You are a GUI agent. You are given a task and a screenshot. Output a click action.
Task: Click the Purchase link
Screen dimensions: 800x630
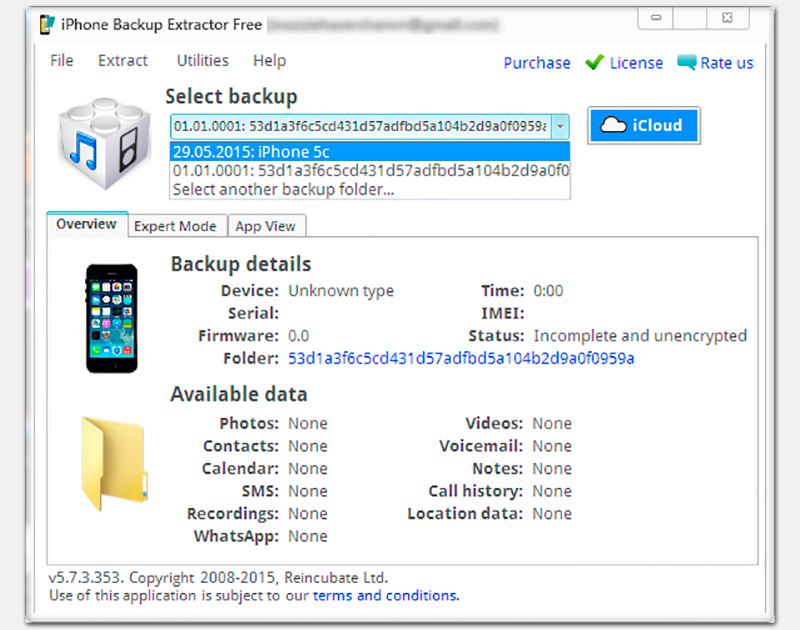(x=537, y=63)
